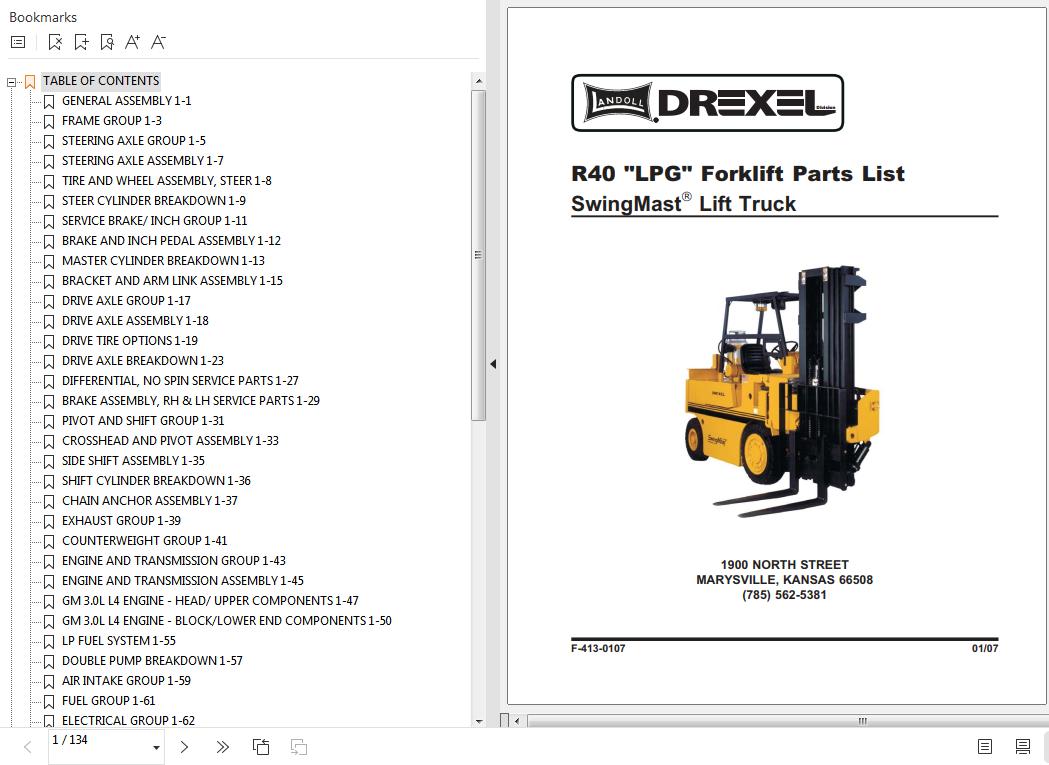Click the delete bookmark icon

pos(56,42)
